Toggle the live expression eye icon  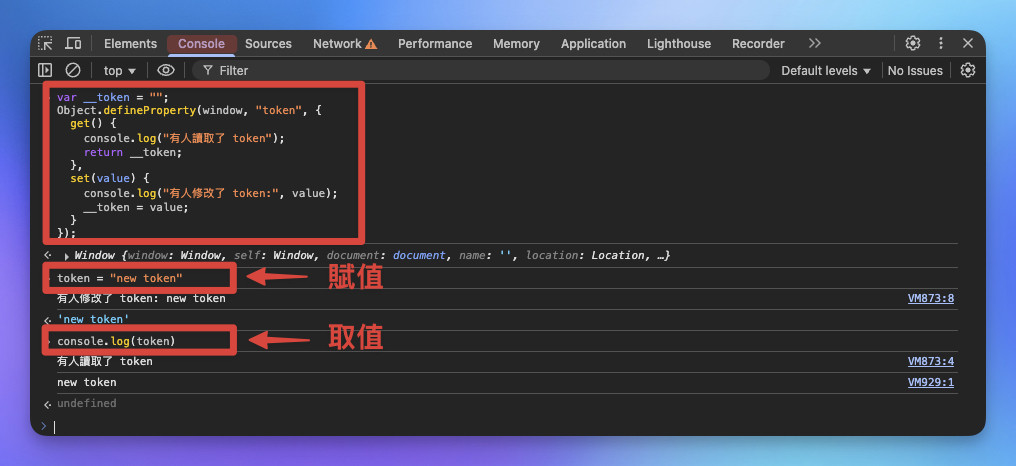tap(166, 70)
